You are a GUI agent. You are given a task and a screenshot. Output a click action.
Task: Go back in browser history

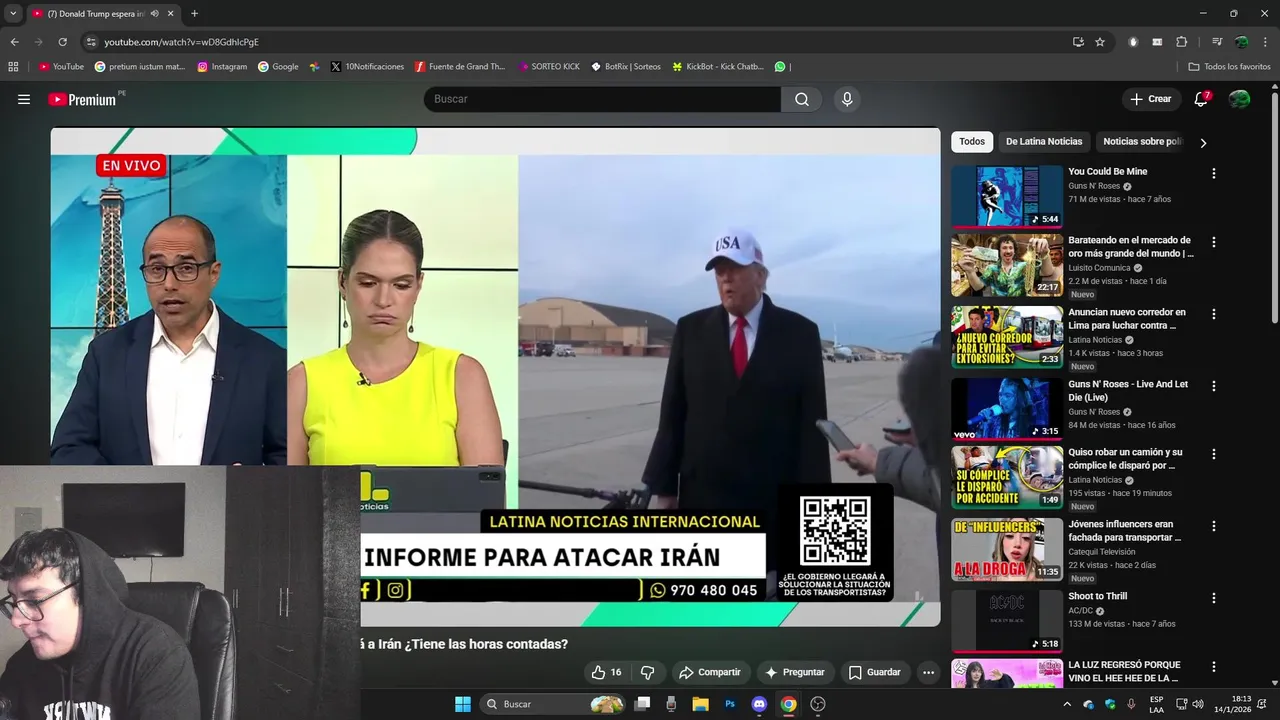tap(14, 42)
